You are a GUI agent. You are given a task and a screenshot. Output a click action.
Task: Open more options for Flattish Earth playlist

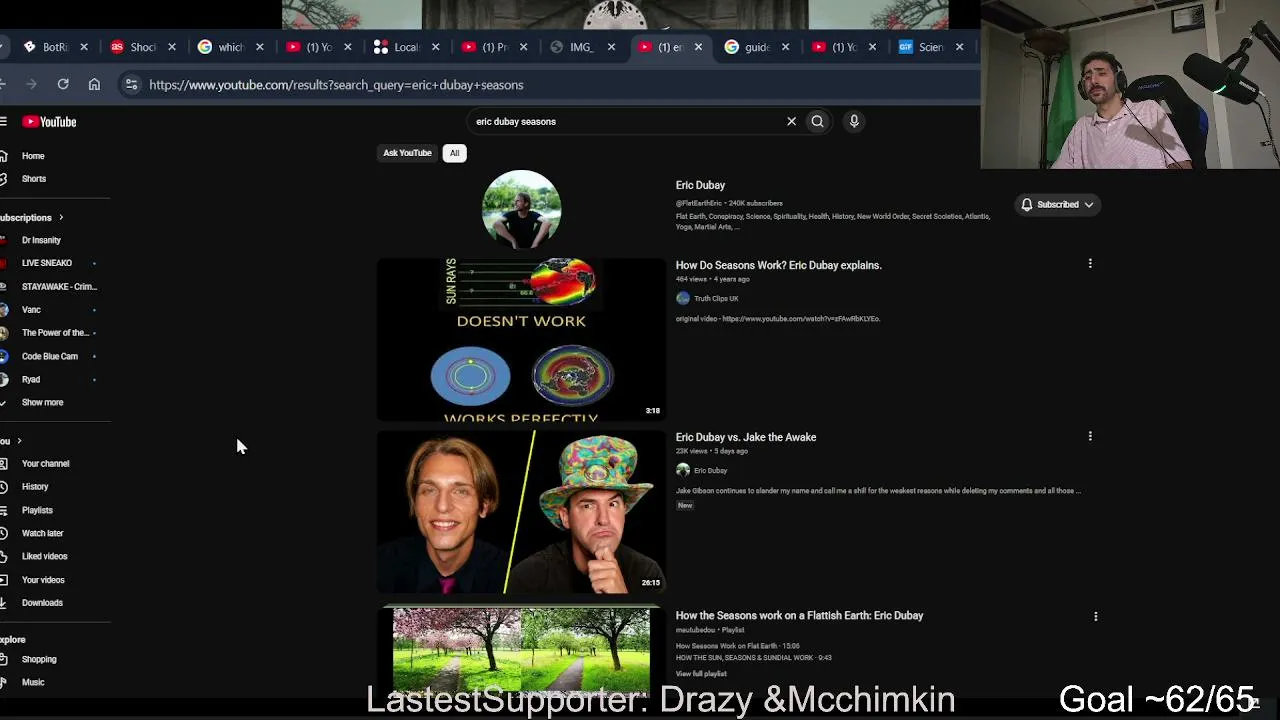coord(1096,616)
